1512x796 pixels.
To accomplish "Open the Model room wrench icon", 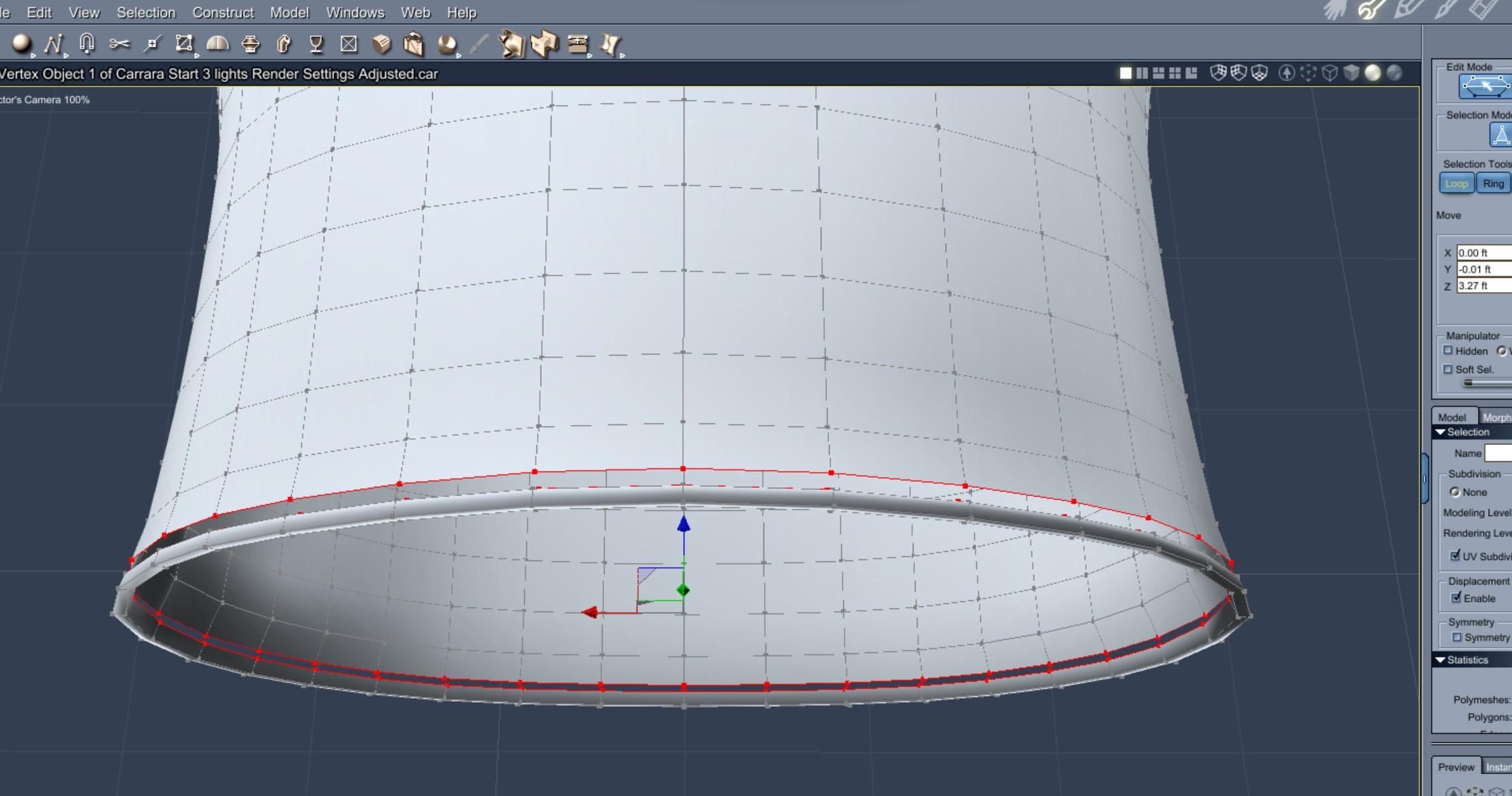I will (1370, 10).
